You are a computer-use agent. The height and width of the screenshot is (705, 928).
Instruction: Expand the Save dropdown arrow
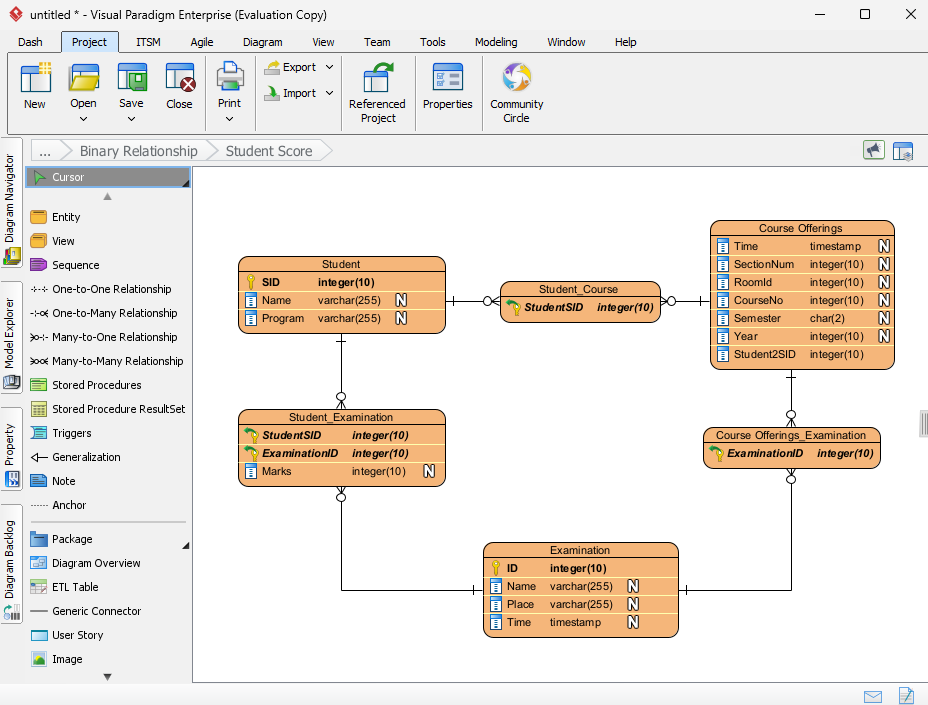131,119
